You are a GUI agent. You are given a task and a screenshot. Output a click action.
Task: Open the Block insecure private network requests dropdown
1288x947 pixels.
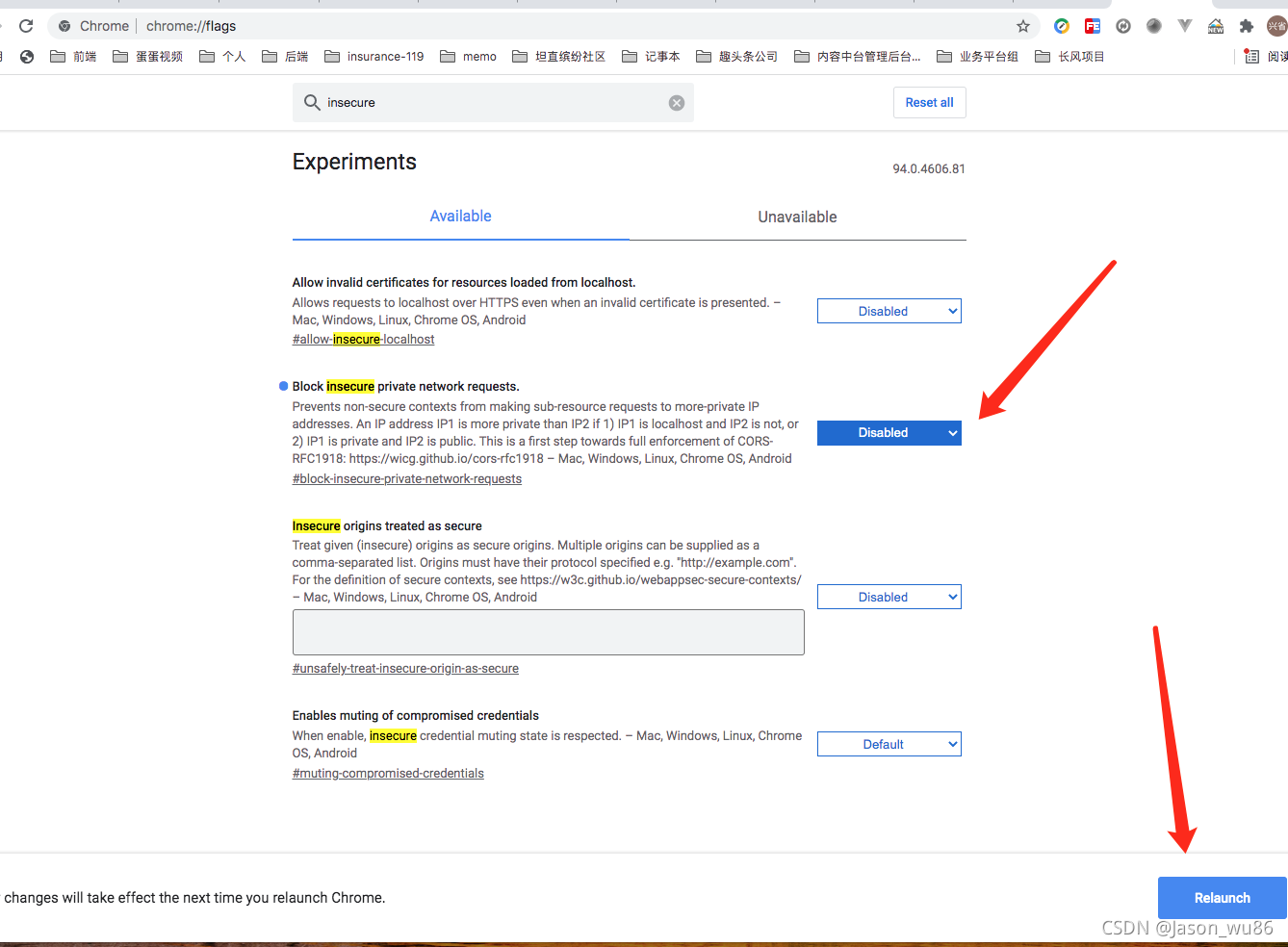click(x=888, y=432)
